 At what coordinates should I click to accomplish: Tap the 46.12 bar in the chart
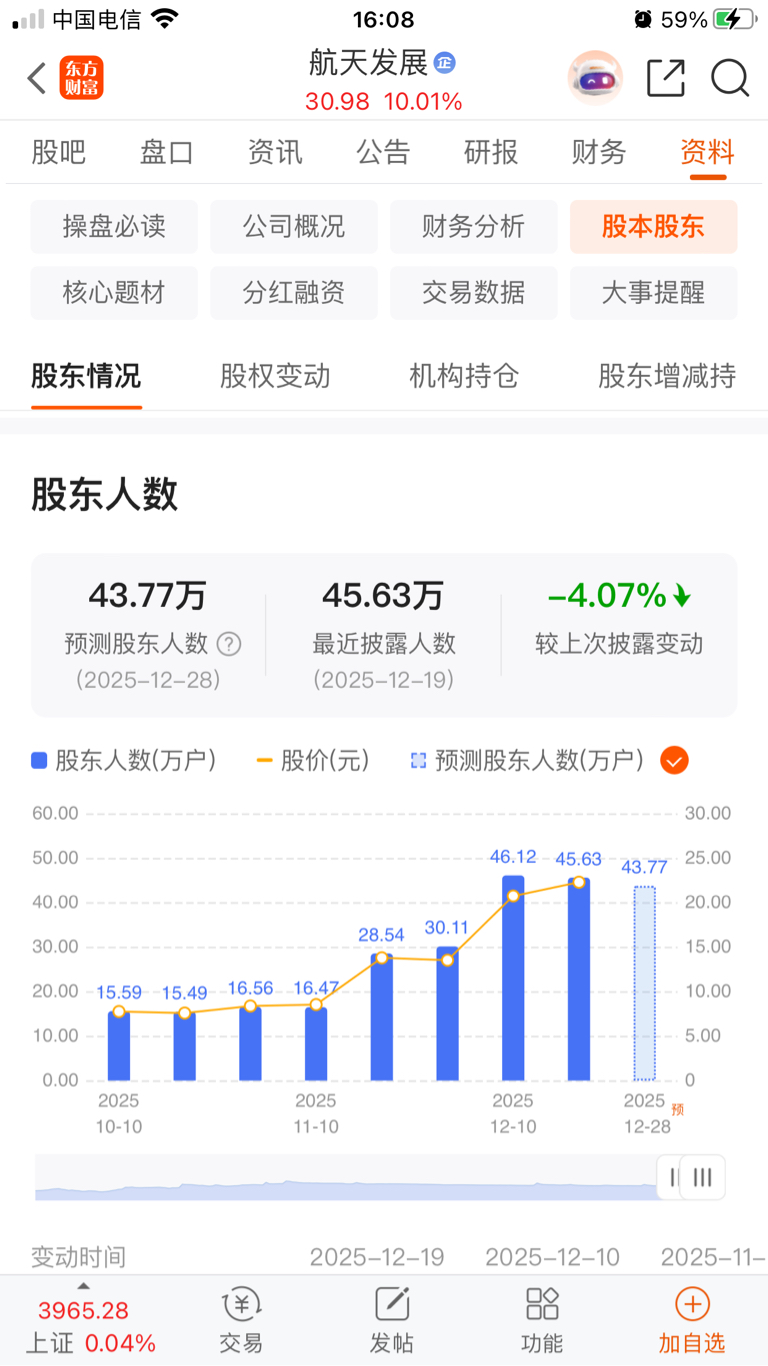(x=513, y=978)
